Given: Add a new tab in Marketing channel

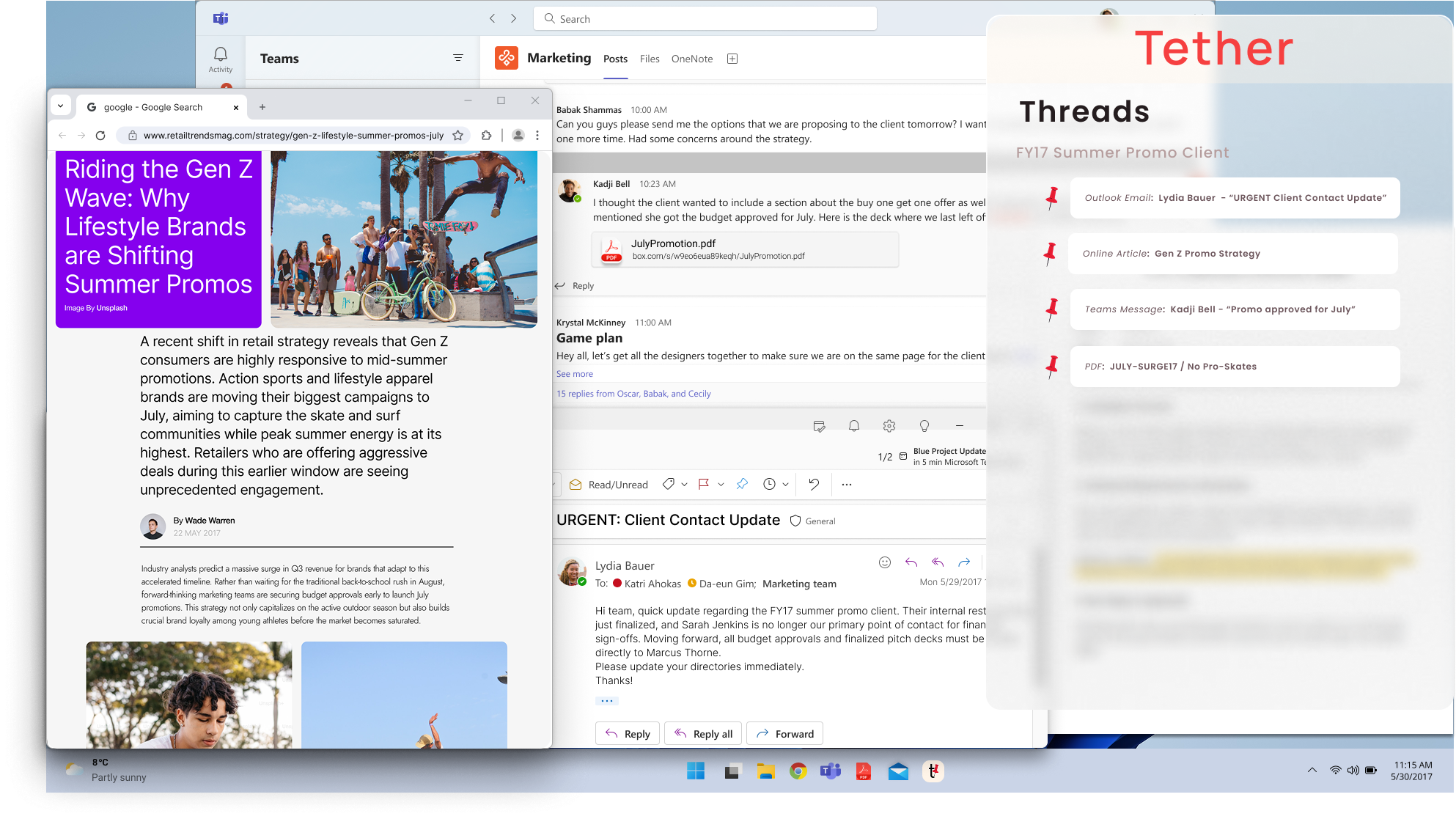Looking at the screenshot, I should click(x=732, y=59).
